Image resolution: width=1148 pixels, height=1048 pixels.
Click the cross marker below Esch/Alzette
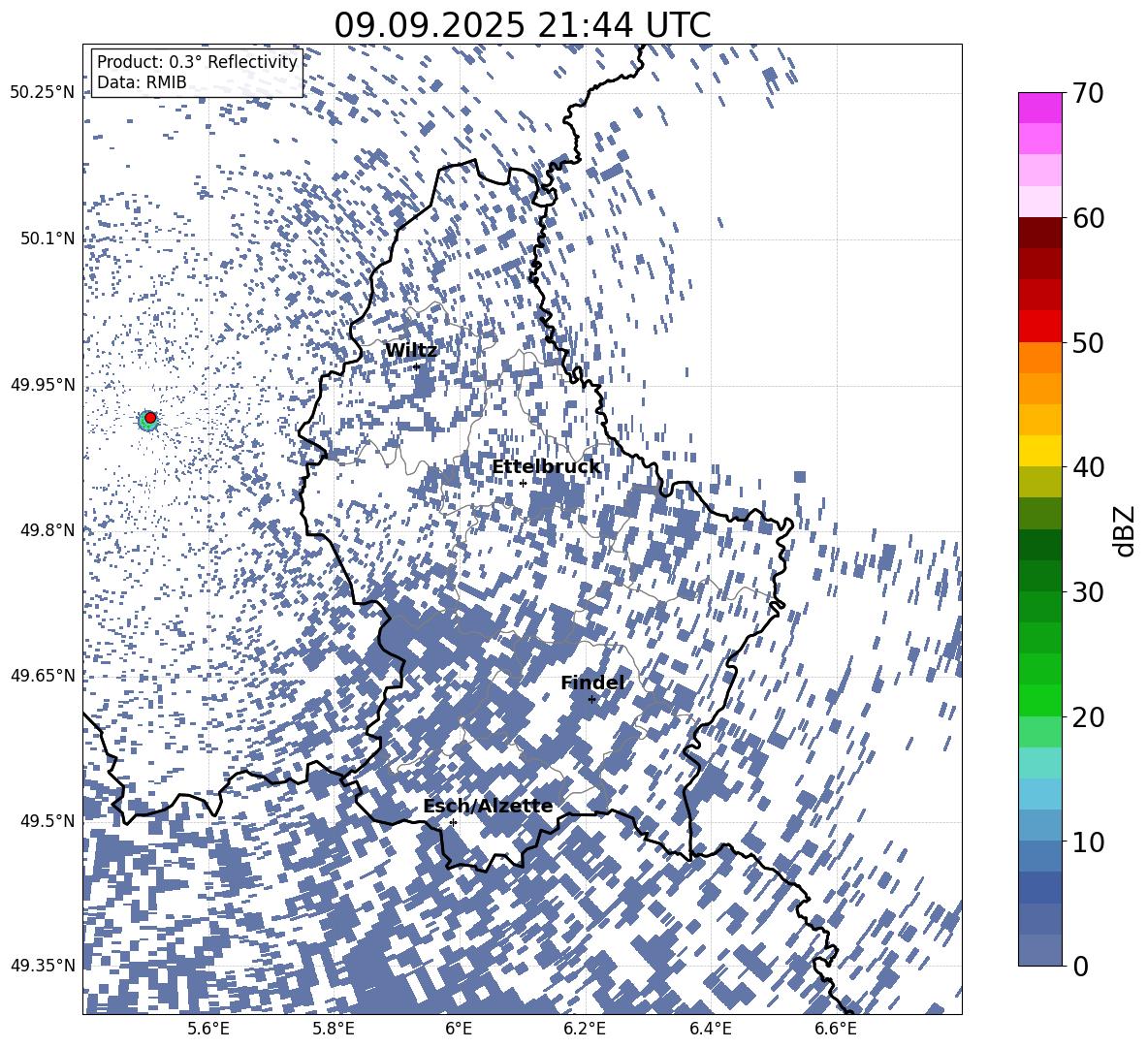click(453, 822)
